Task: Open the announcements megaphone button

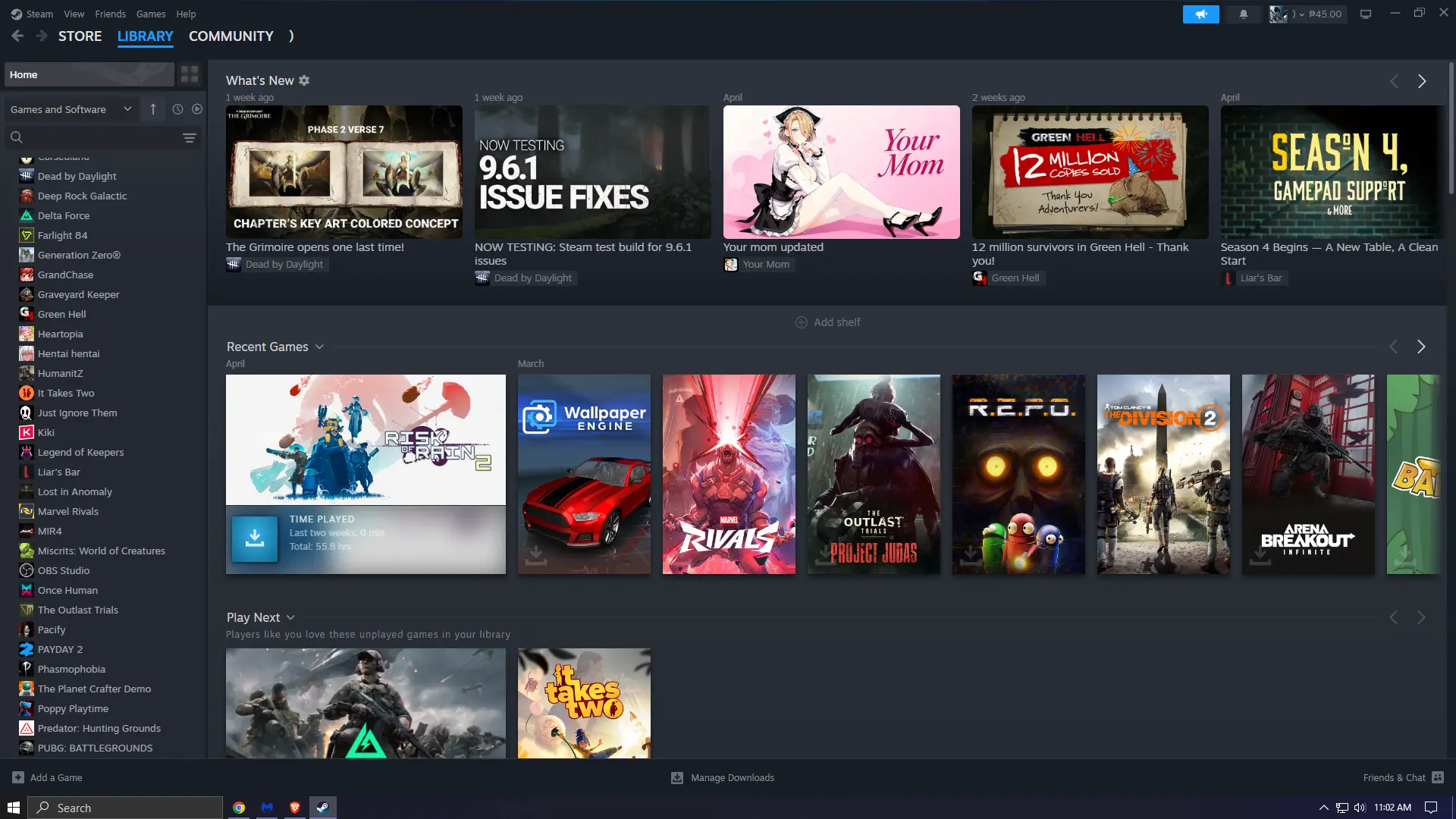Action: 1200,14
